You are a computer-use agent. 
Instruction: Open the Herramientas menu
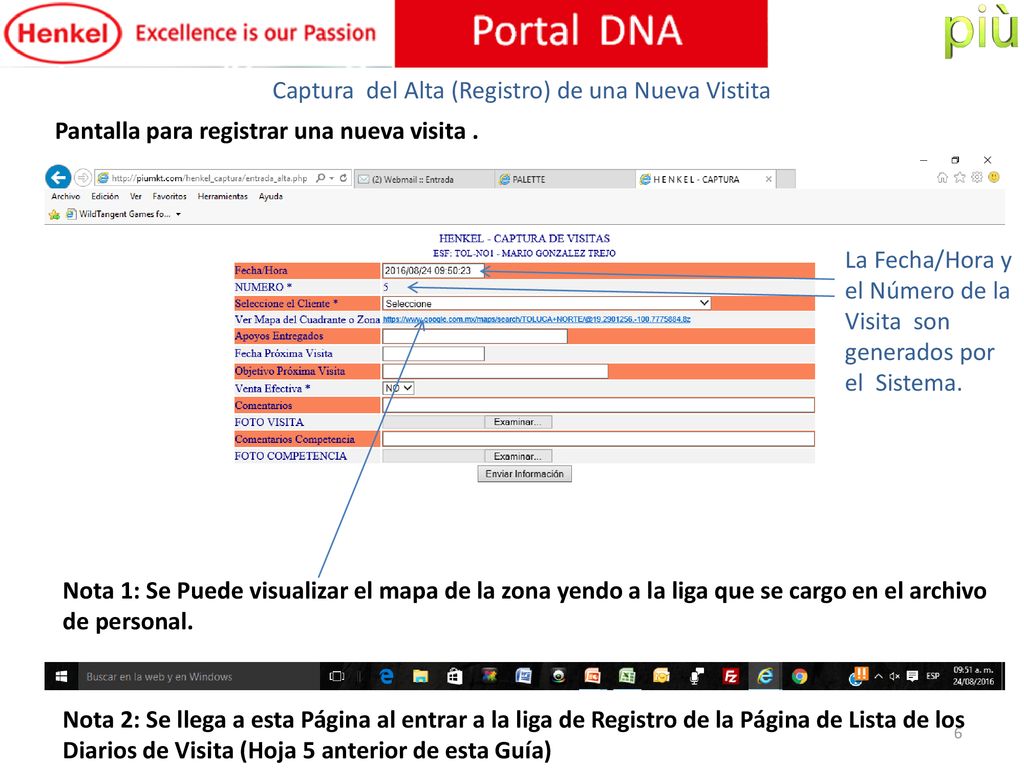pyautogui.click(x=223, y=197)
